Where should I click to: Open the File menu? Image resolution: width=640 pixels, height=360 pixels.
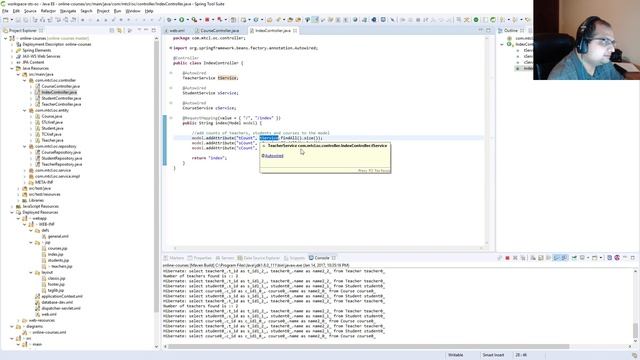click(5, 11)
